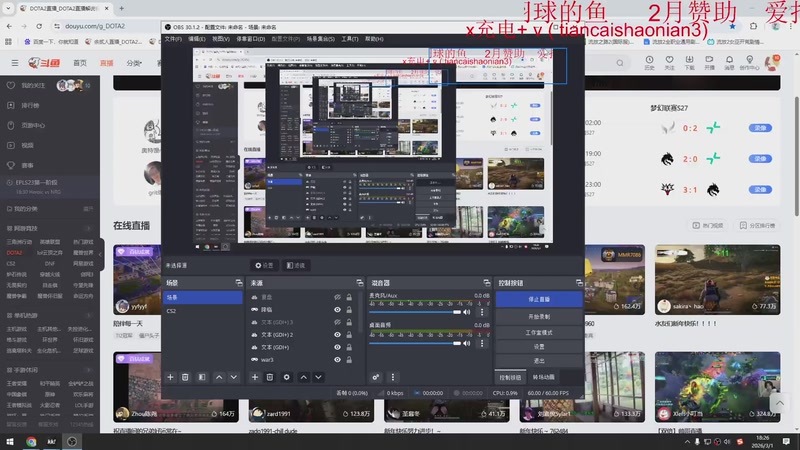Open the Douyu follow heart icon
The image size is (800, 450).
coord(669,62)
